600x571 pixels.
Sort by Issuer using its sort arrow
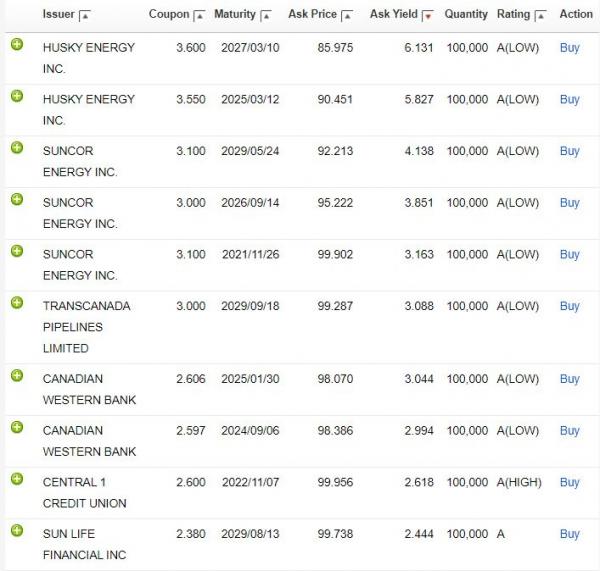point(85,16)
